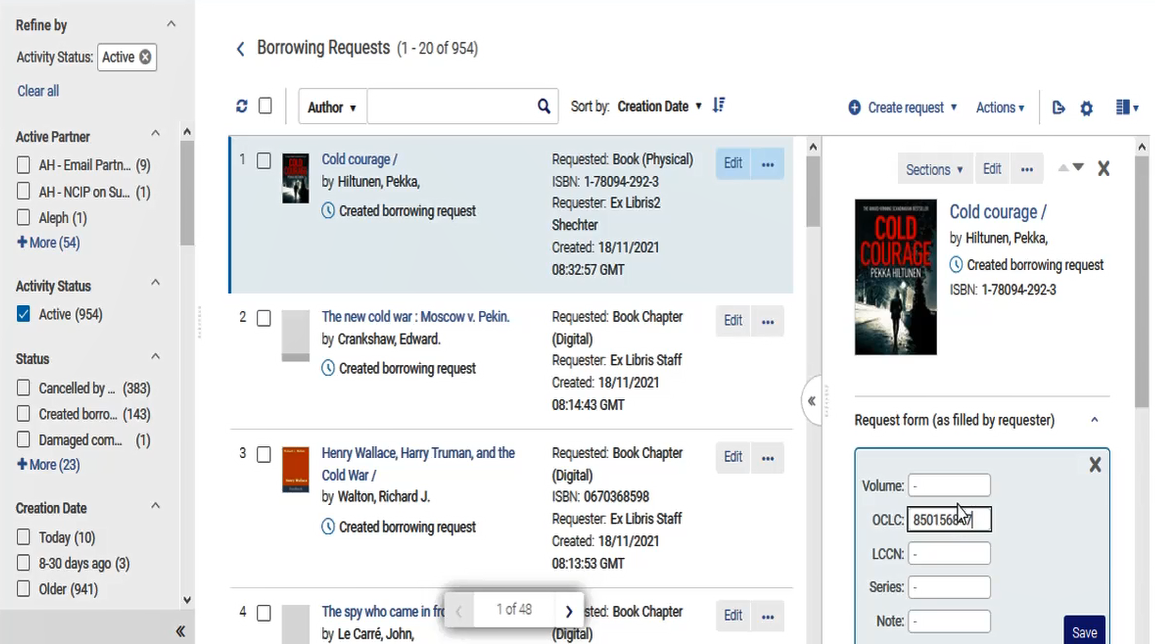The width and height of the screenshot is (1155, 644).
Task: Click into the OCLC number field
Action: point(949,519)
